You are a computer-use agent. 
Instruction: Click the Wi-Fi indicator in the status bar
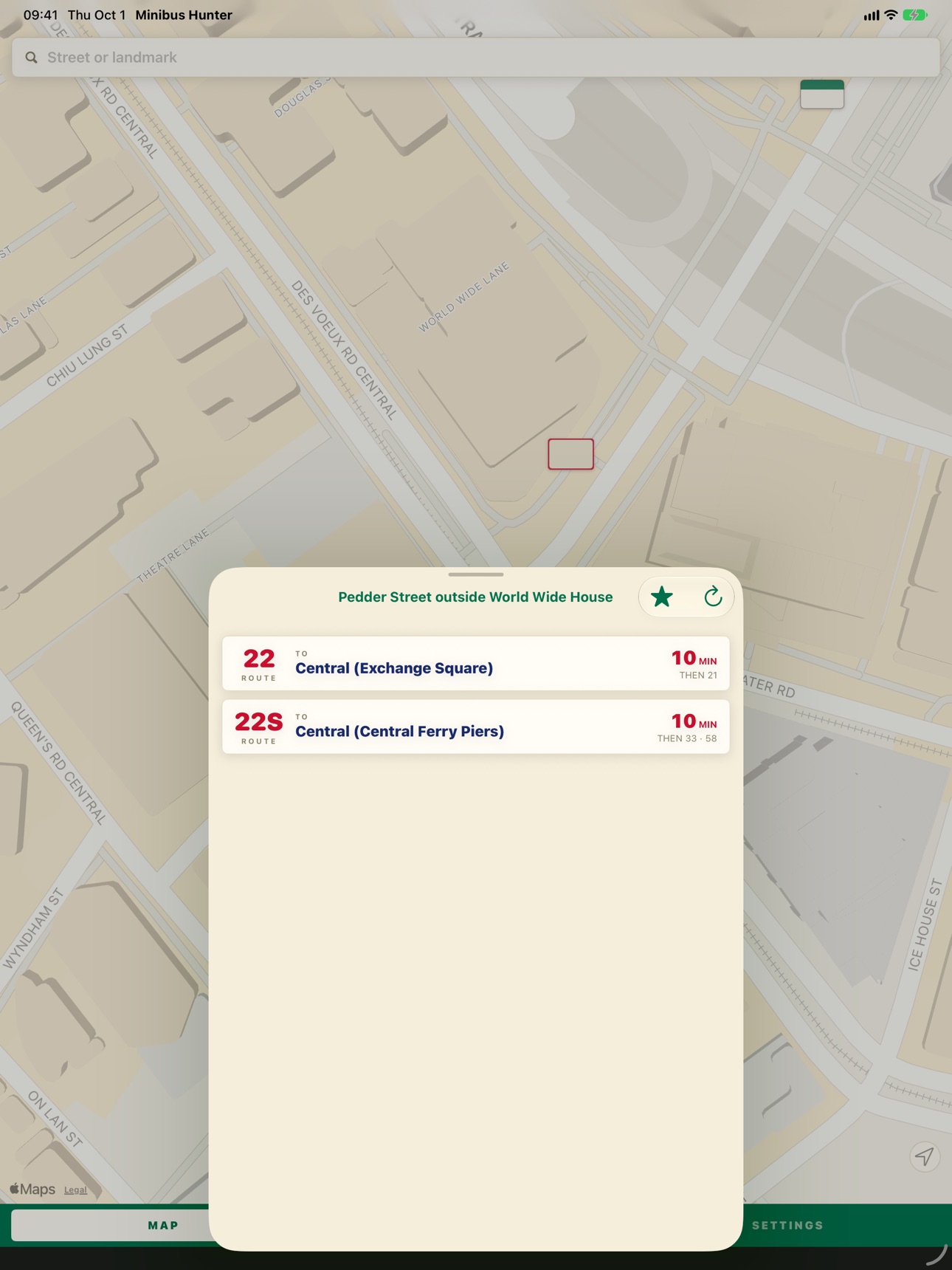[x=891, y=15]
